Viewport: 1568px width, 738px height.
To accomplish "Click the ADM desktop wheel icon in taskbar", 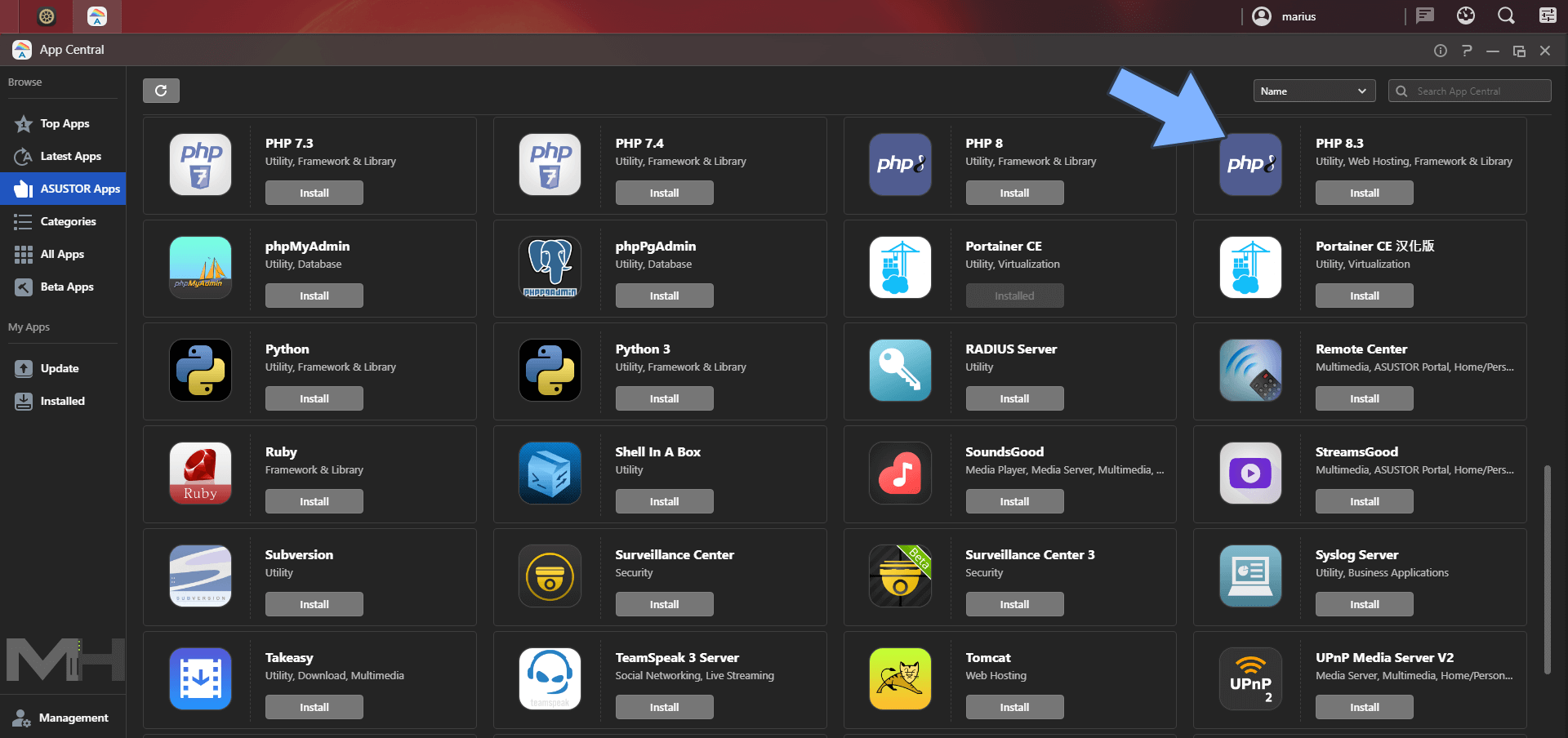I will (47, 16).
